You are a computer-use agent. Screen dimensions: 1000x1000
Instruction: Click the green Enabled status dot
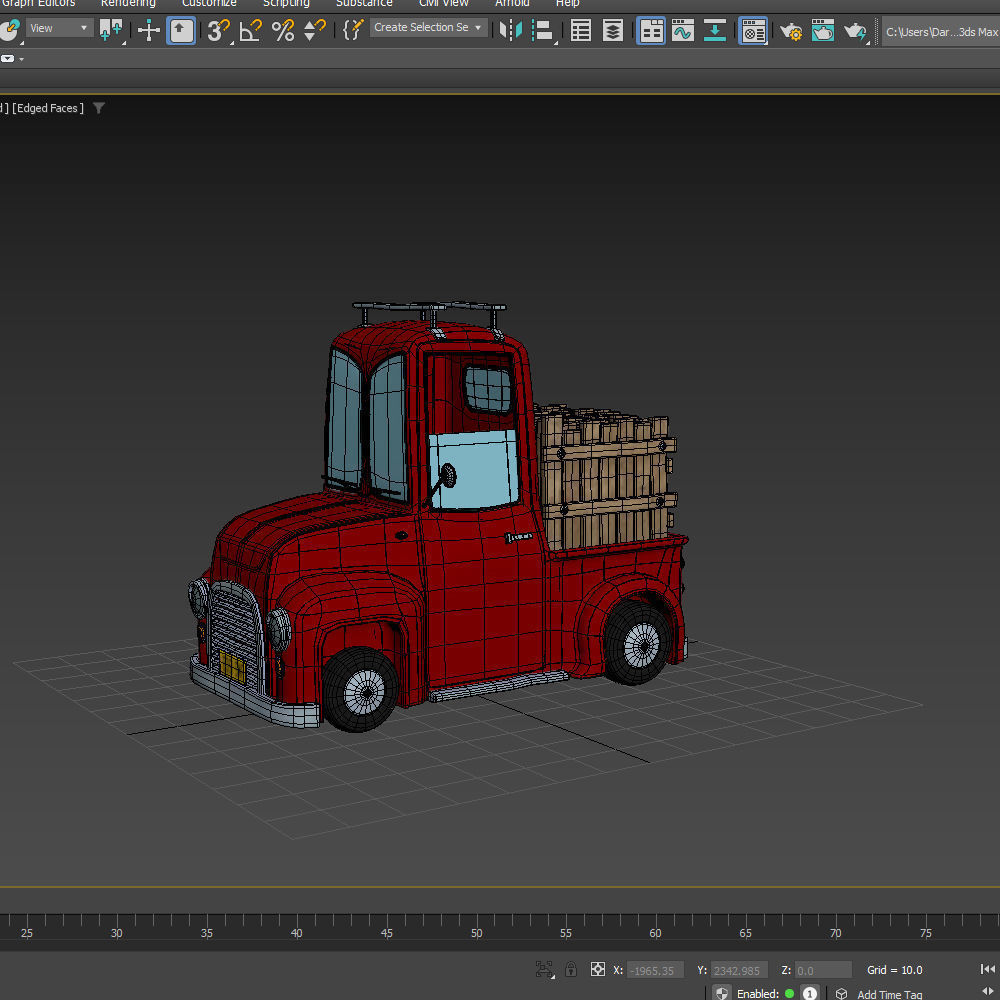[790, 994]
